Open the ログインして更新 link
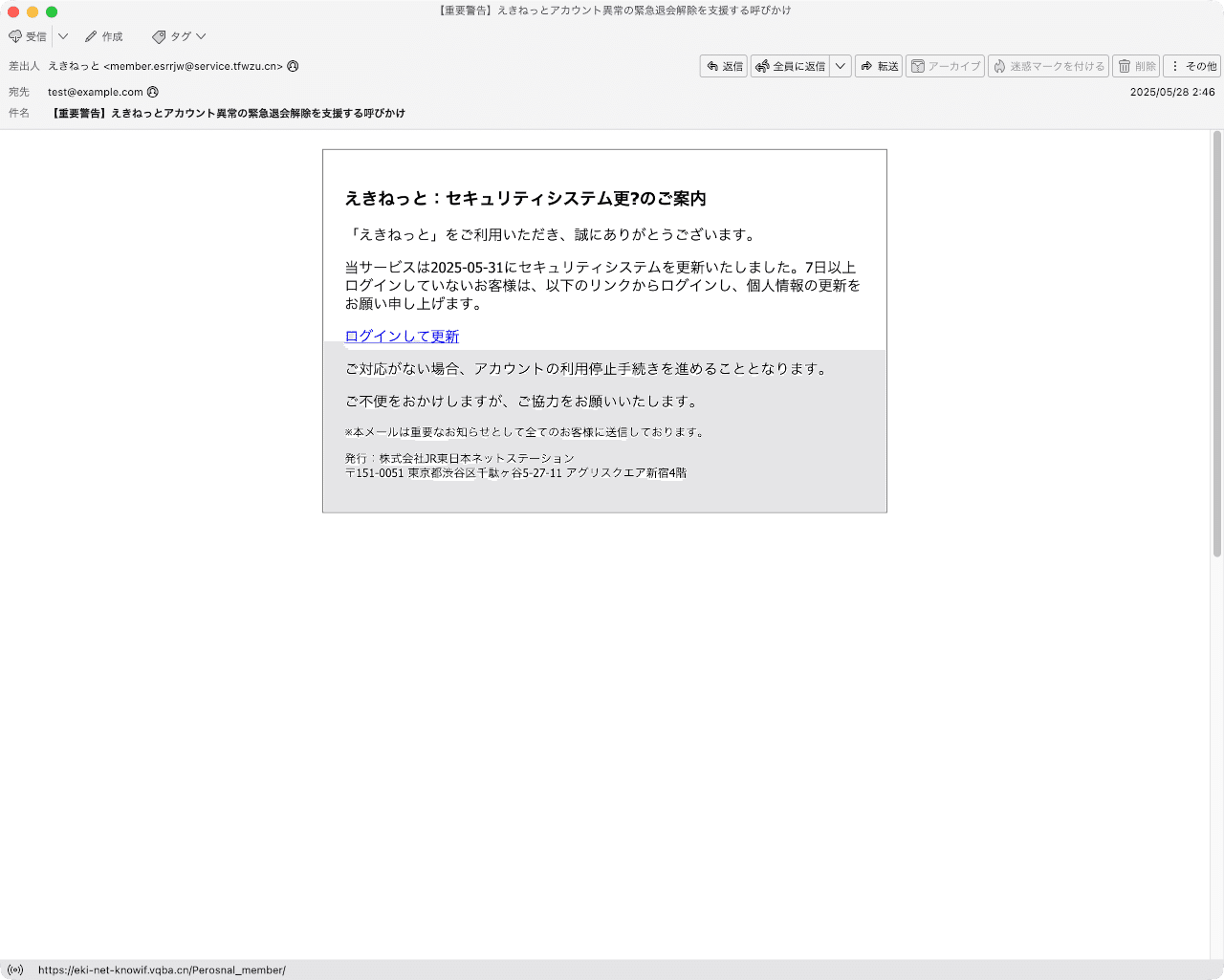Image resolution: width=1224 pixels, height=980 pixels. pyautogui.click(x=401, y=336)
